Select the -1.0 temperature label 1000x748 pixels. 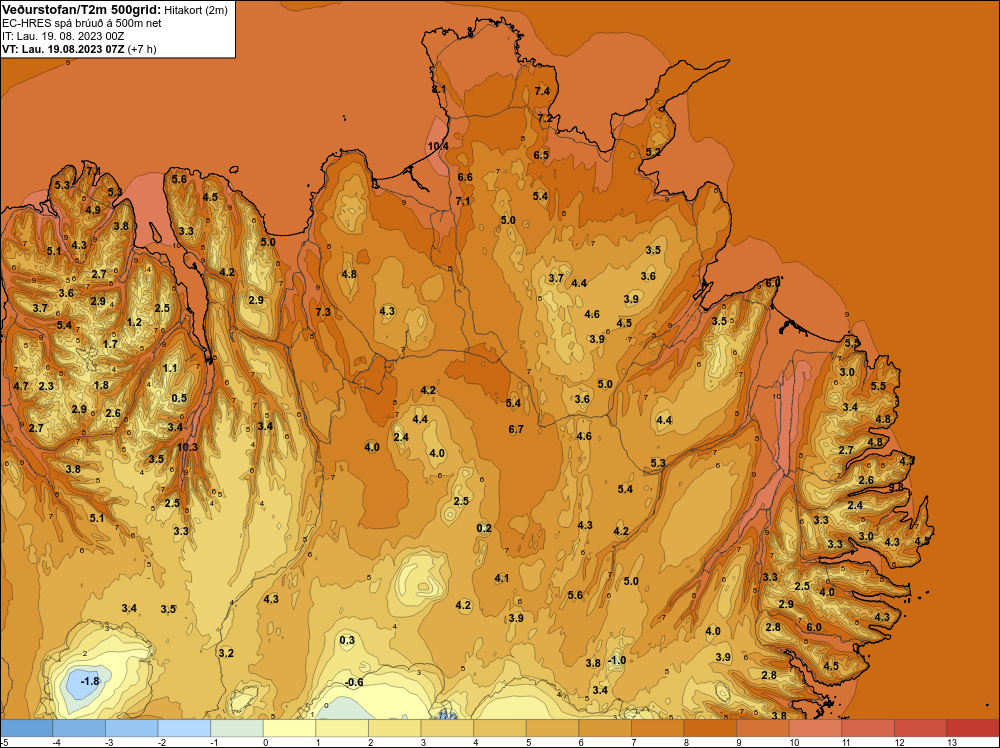[x=616, y=660]
